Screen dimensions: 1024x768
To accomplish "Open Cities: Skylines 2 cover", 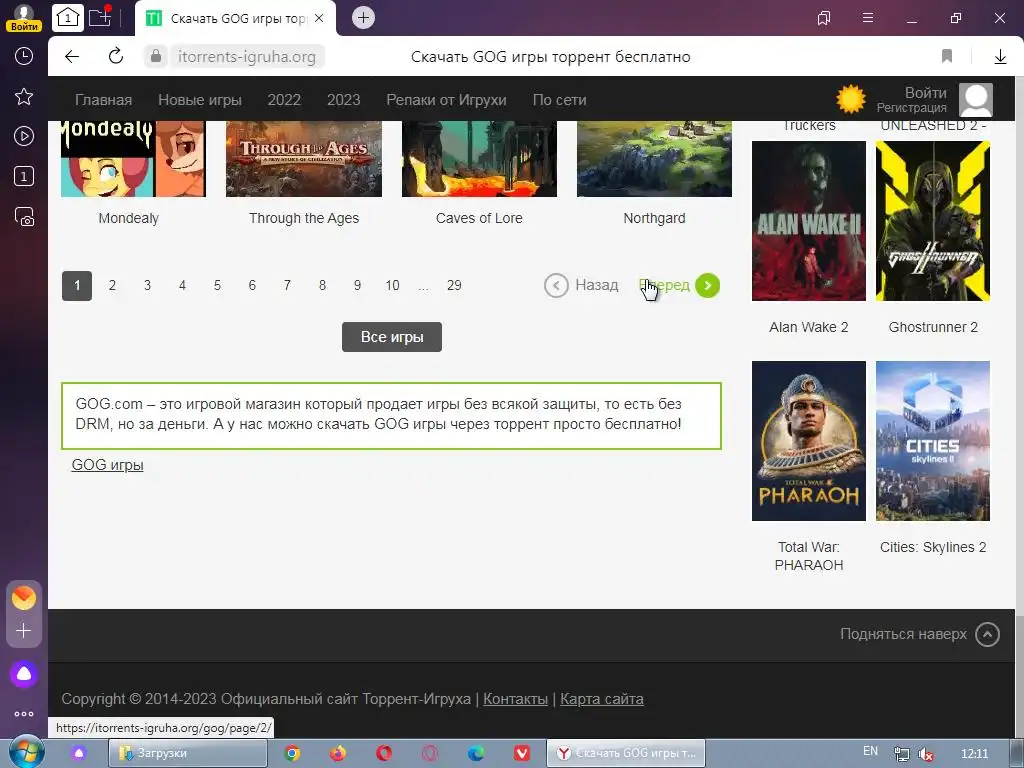I will [933, 441].
